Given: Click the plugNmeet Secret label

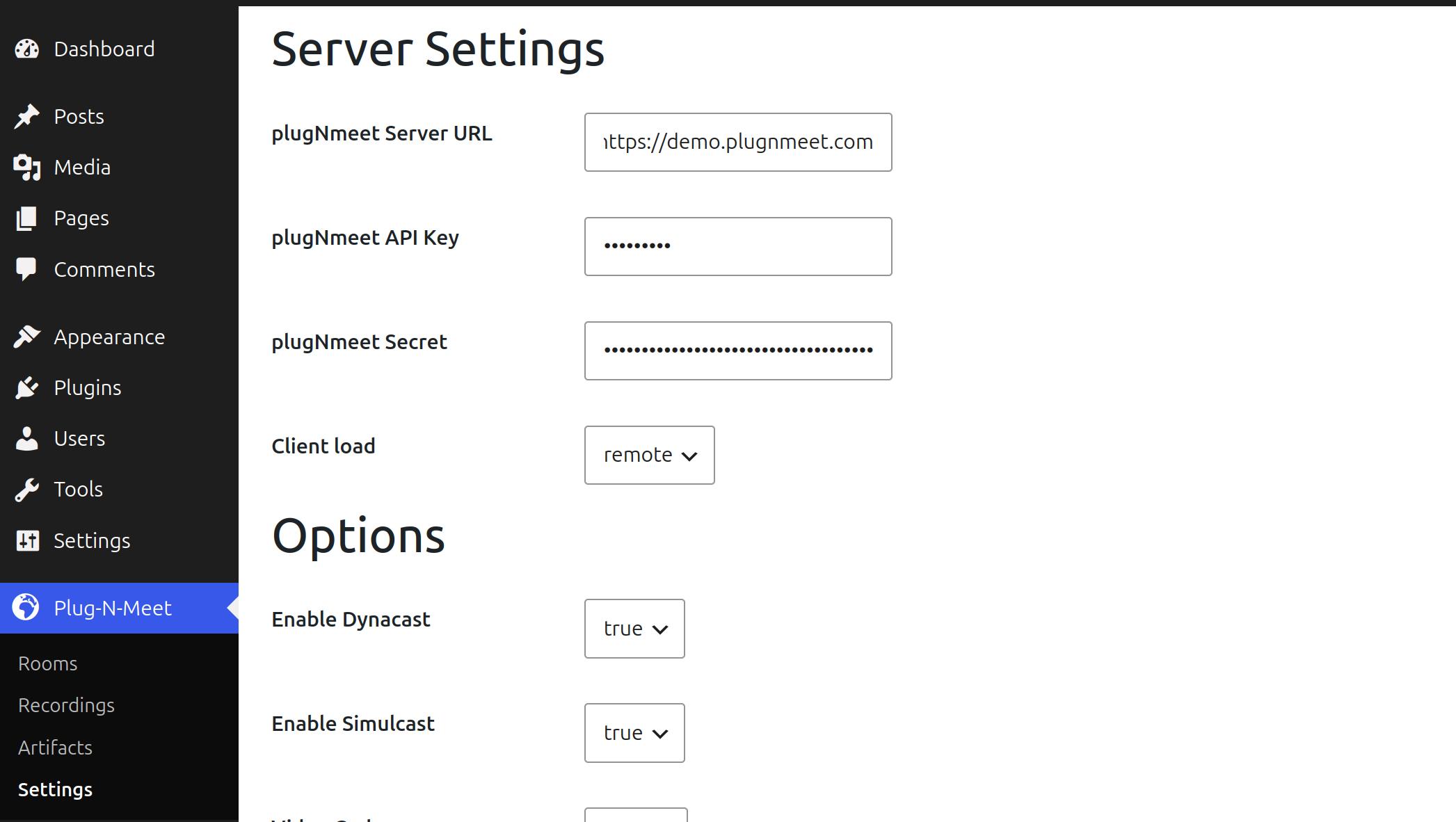Looking at the screenshot, I should (x=360, y=341).
